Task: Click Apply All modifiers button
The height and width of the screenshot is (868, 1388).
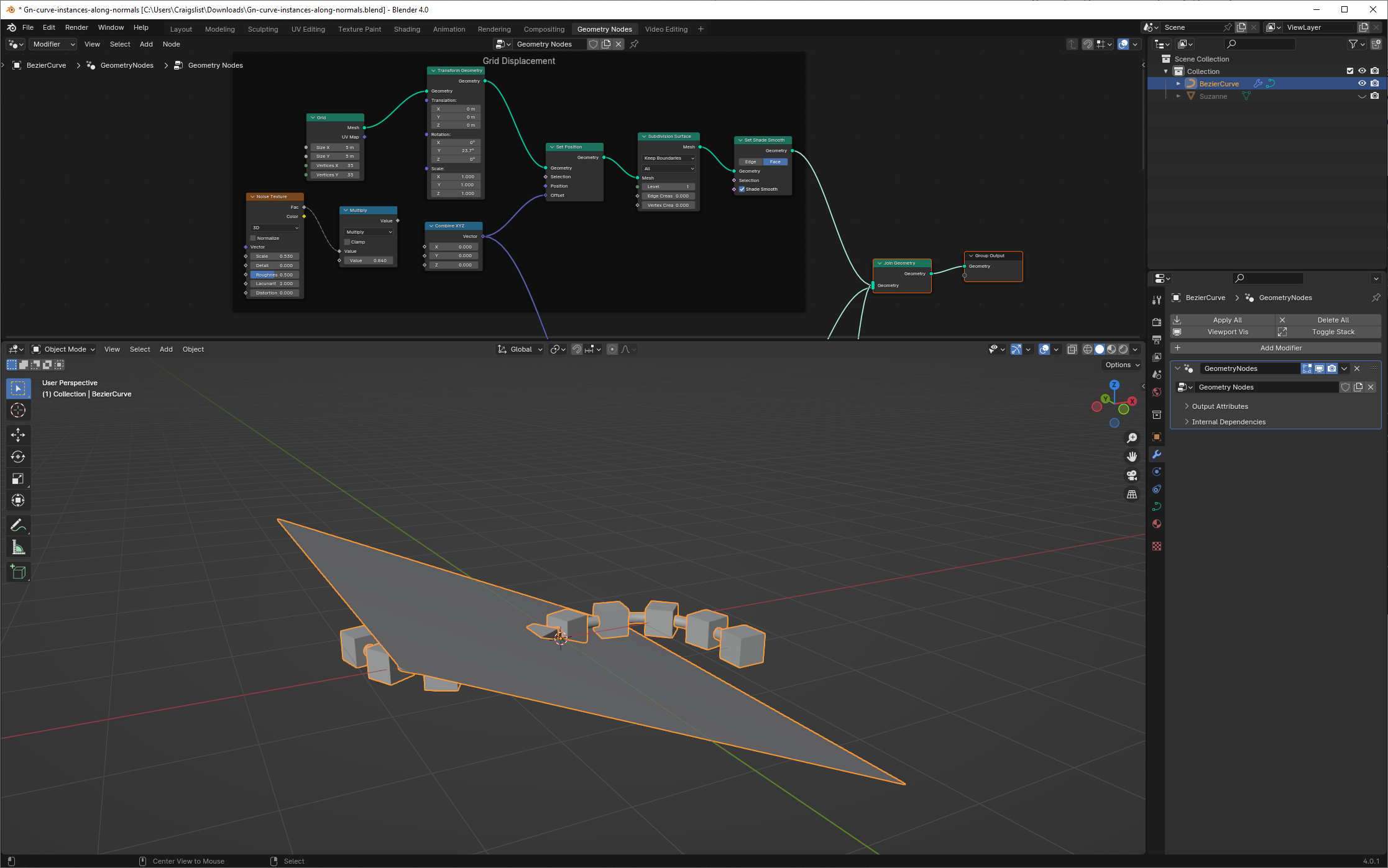Action: click(1223, 320)
